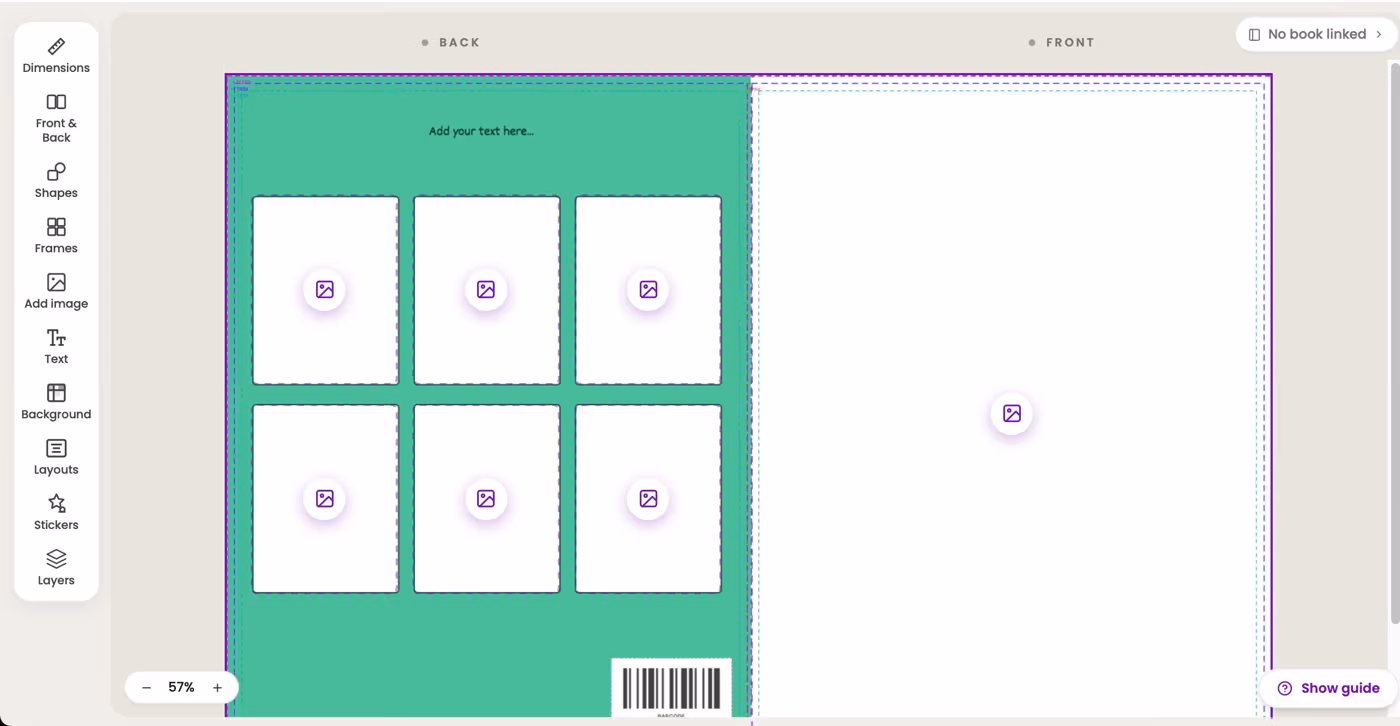The width and height of the screenshot is (1400, 726).
Task: Open the Frames panel
Action: coord(56,236)
